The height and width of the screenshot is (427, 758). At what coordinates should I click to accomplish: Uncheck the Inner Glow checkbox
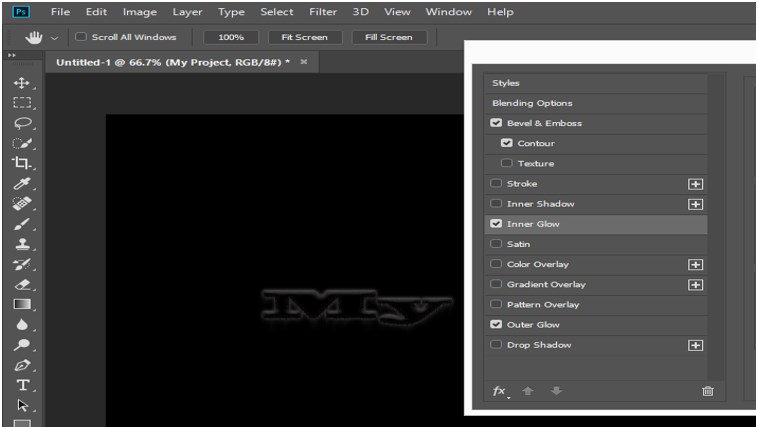click(x=496, y=223)
